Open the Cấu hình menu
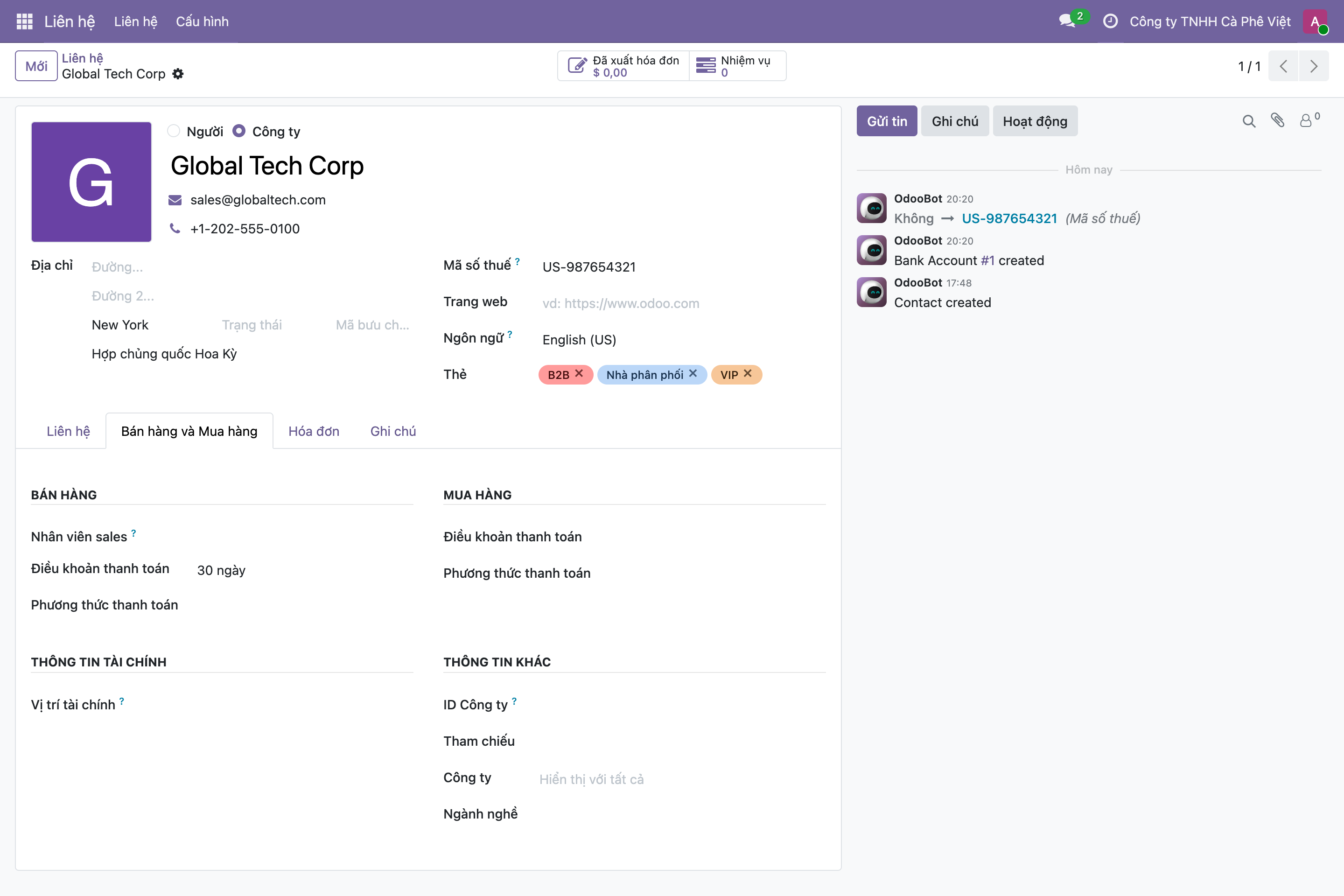Image resolution: width=1344 pixels, height=896 pixels. click(x=202, y=21)
